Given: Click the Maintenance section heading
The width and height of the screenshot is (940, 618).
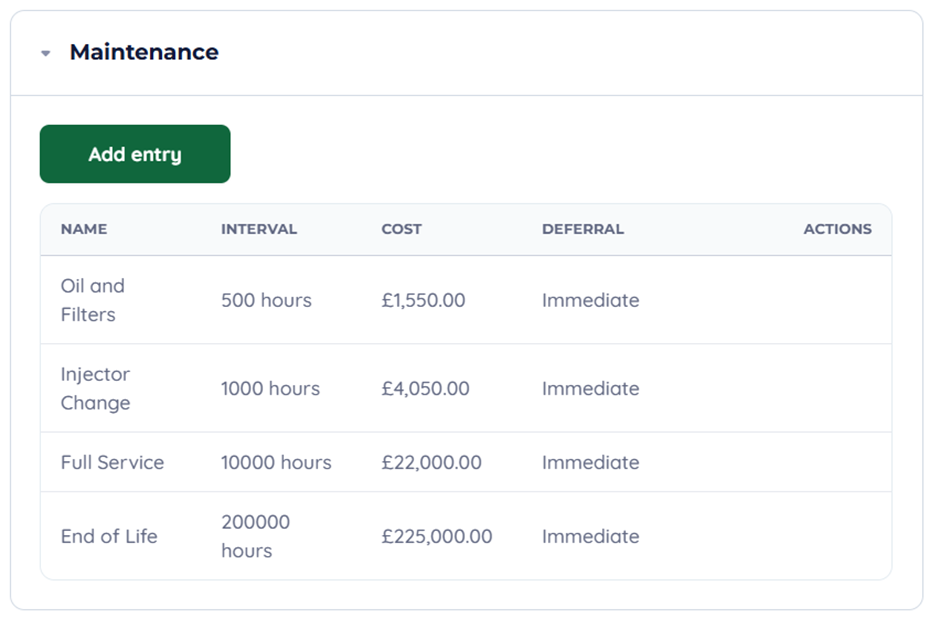Looking at the screenshot, I should click(144, 52).
